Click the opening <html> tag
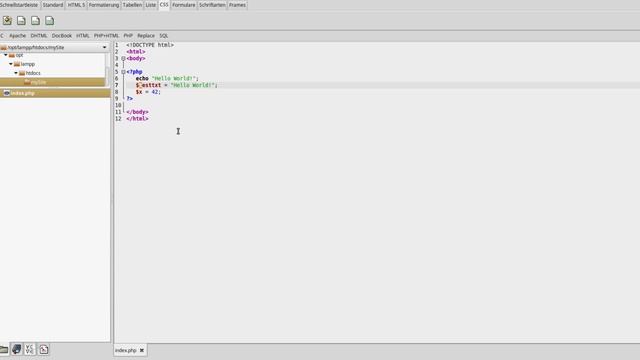This screenshot has height=360, width=640. pos(136,52)
